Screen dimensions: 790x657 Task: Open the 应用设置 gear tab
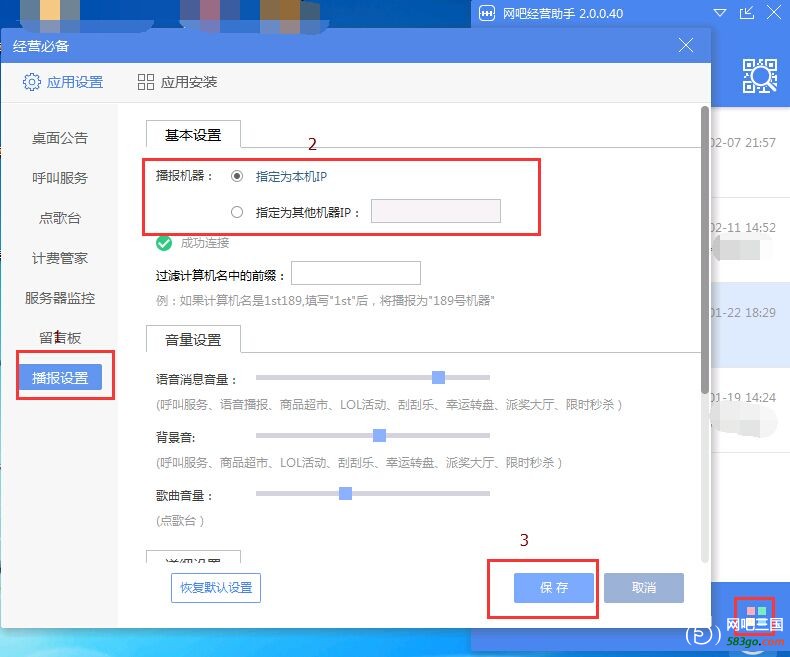click(x=63, y=82)
